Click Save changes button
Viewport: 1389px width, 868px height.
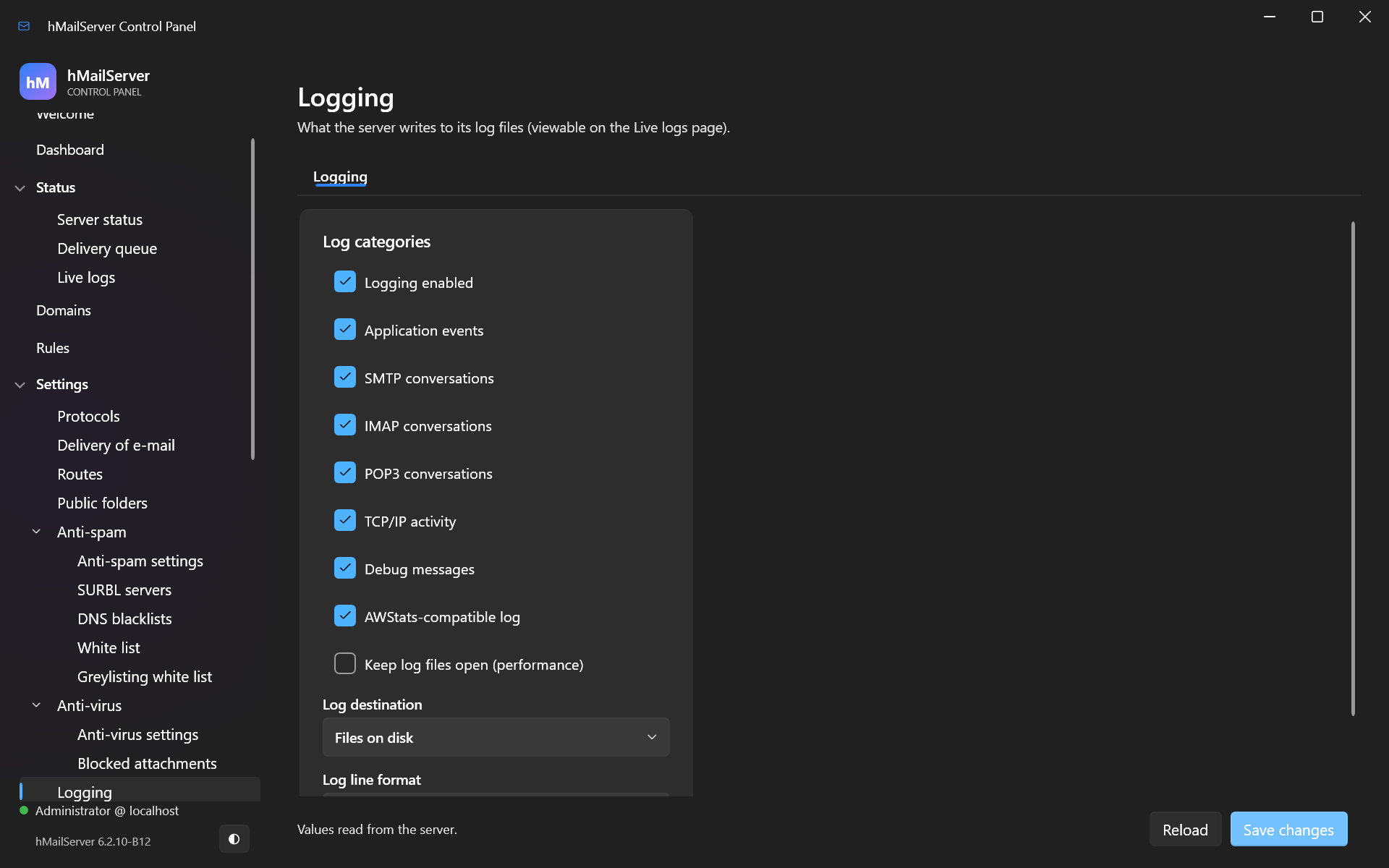click(x=1288, y=830)
